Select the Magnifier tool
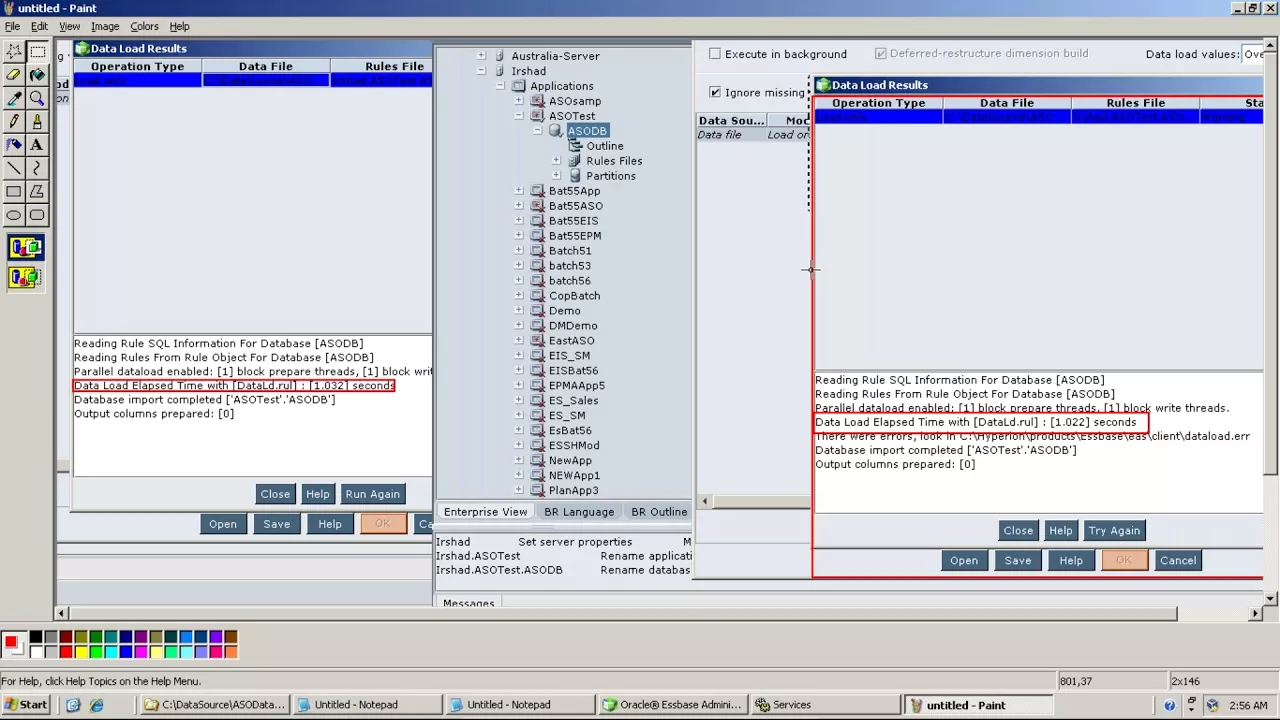This screenshot has height=720, width=1280. (37, 98)
